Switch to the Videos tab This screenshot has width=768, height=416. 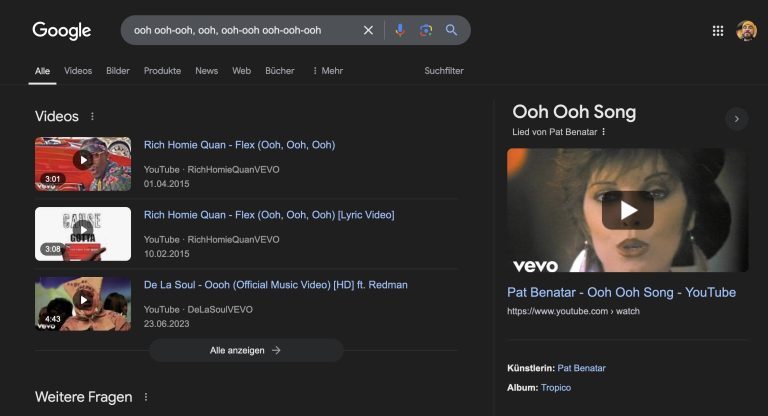tap(78, 71)
